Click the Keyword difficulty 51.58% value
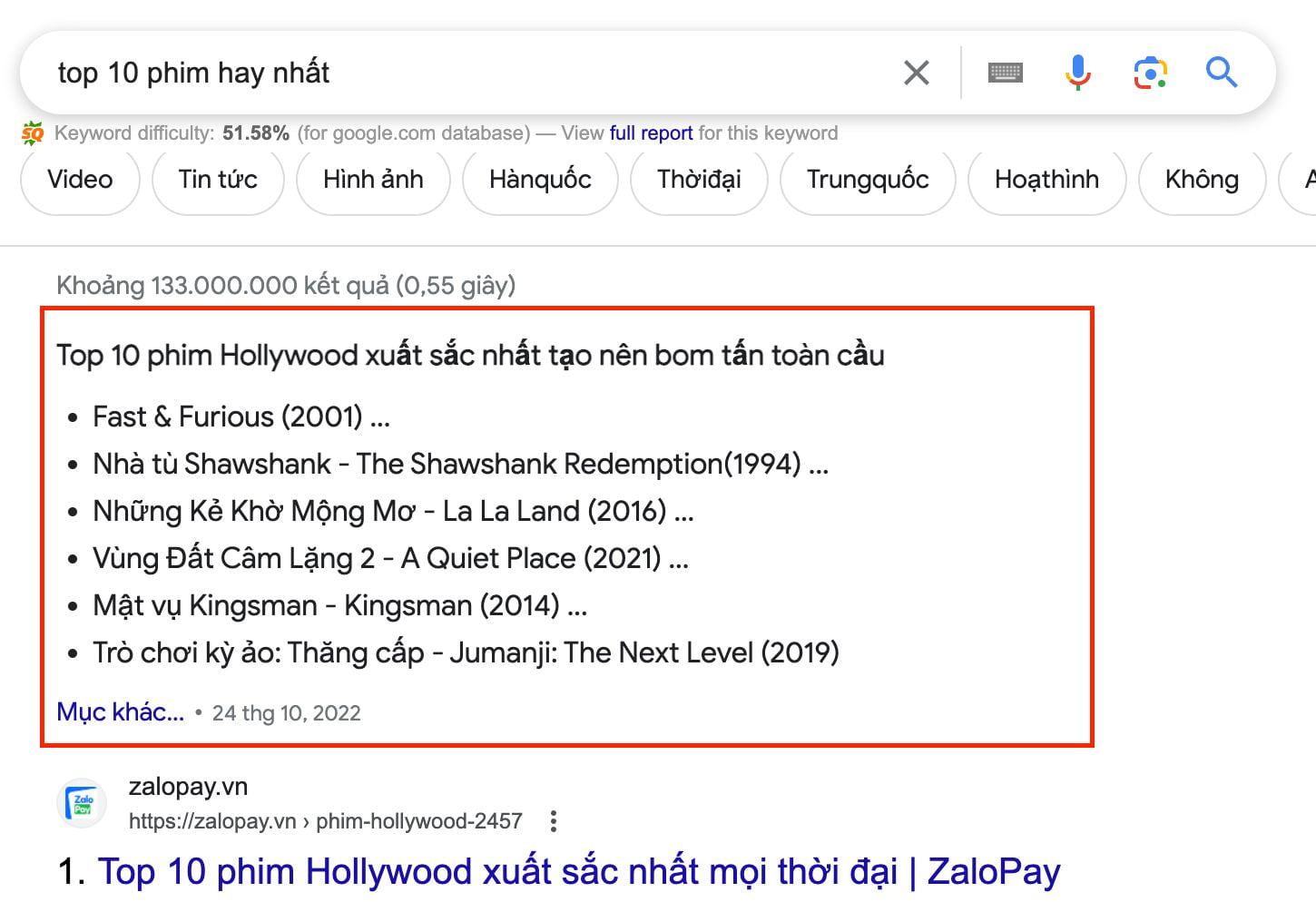1316x902 pixels. pos(256,133)
